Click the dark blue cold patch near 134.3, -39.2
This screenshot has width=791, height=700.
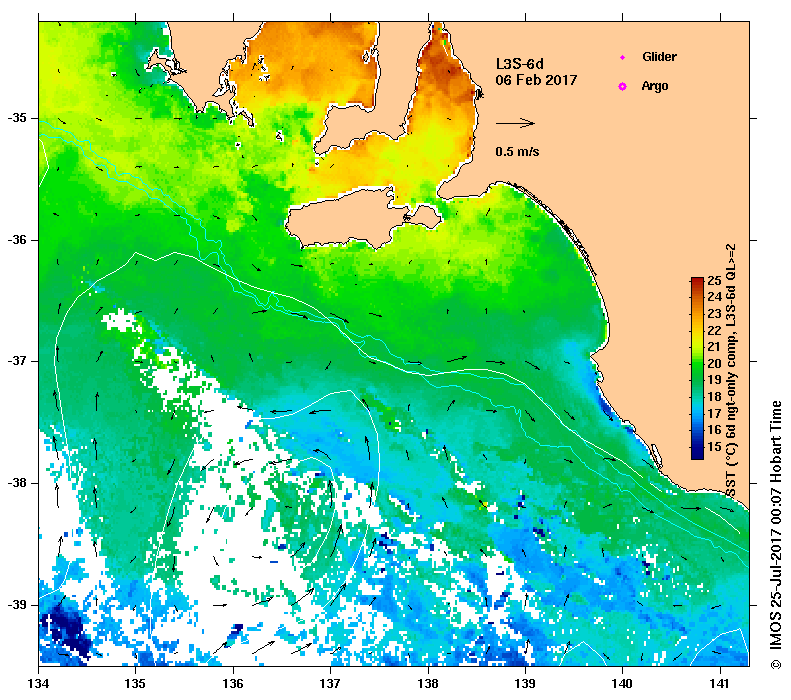(68, 630)
